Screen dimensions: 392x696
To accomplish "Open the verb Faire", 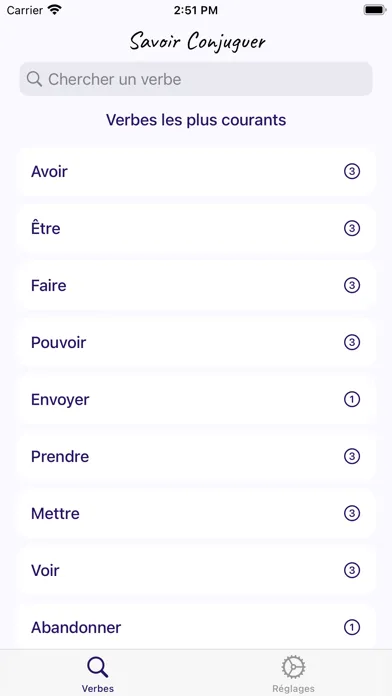I will (196, 285).
